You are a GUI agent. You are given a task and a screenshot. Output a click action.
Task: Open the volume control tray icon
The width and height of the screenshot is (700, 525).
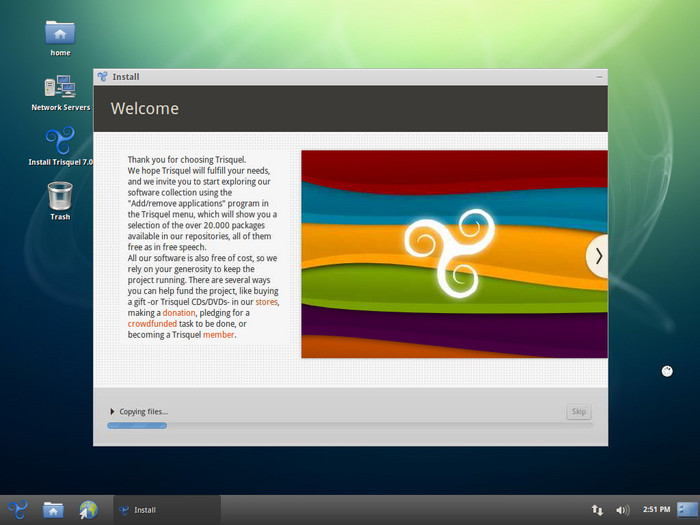point(622,510)
